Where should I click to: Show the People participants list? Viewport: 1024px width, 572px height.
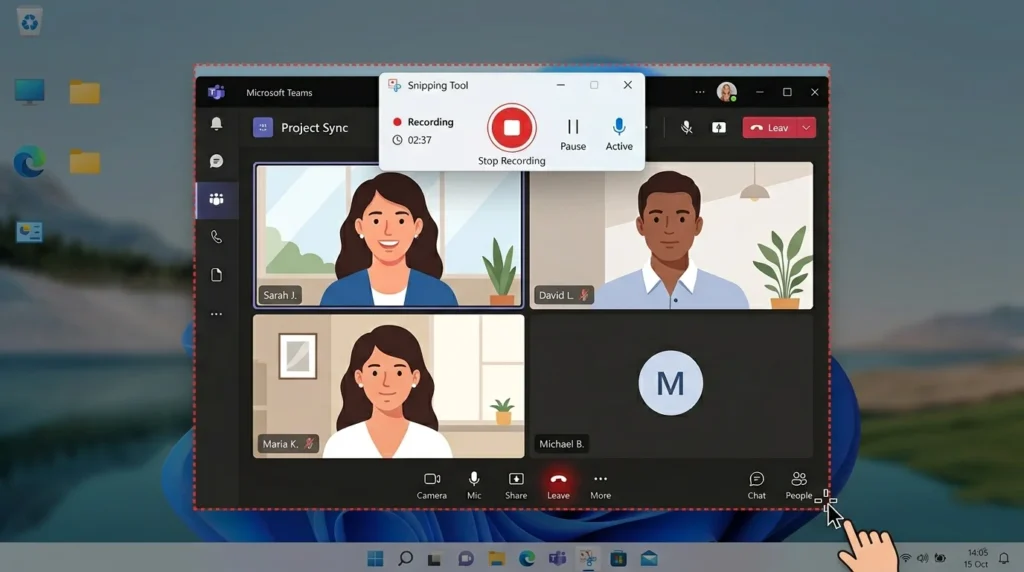click(x=799, y=484)
